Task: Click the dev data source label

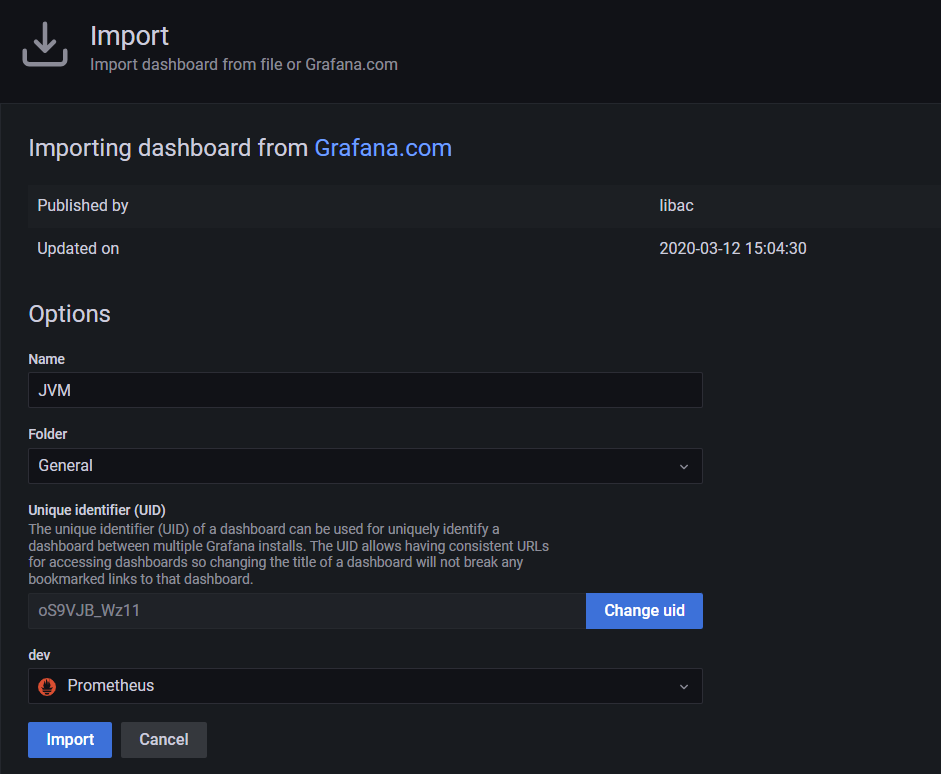Action: [39, 655]
